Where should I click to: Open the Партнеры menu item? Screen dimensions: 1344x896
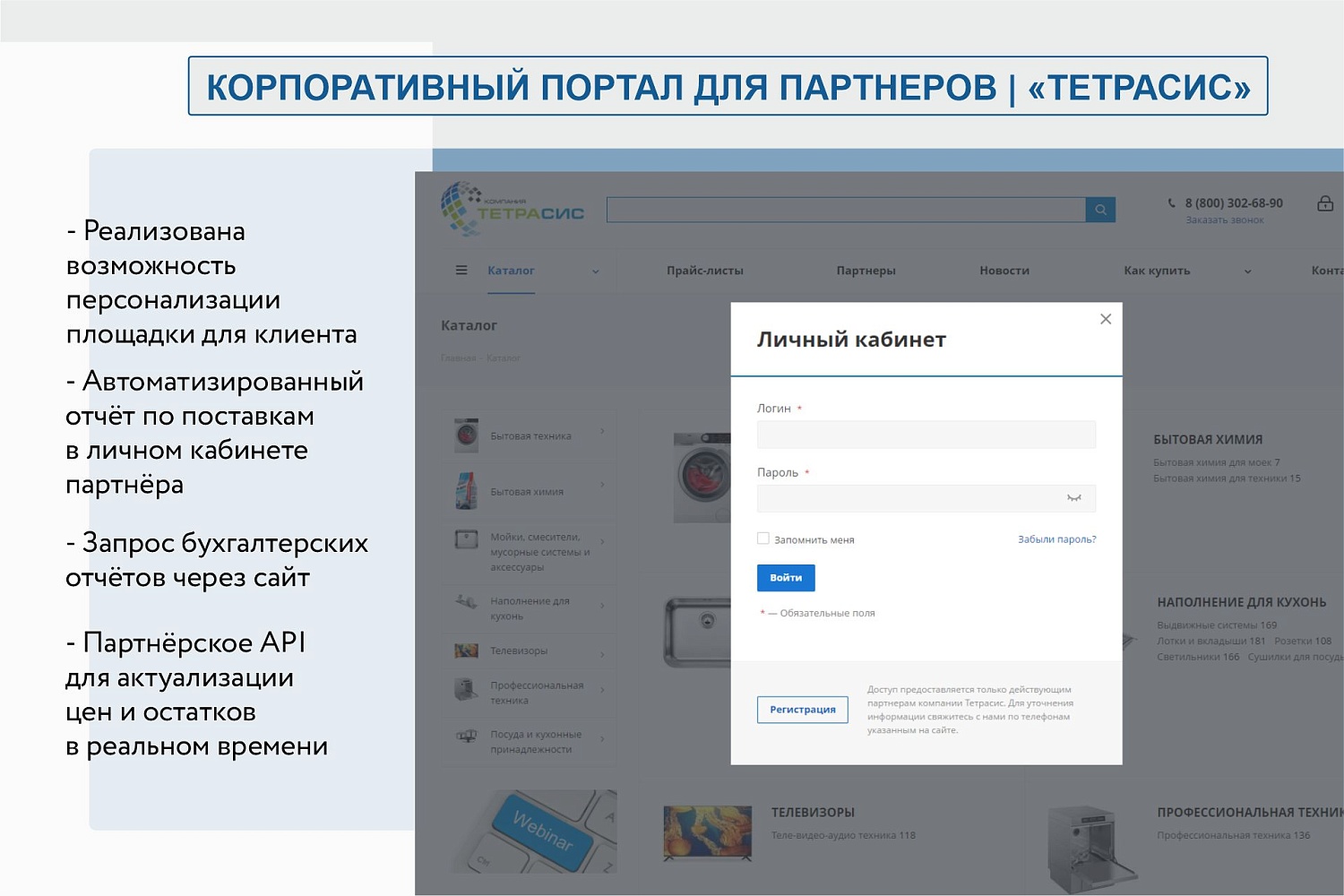coord(866,270)
